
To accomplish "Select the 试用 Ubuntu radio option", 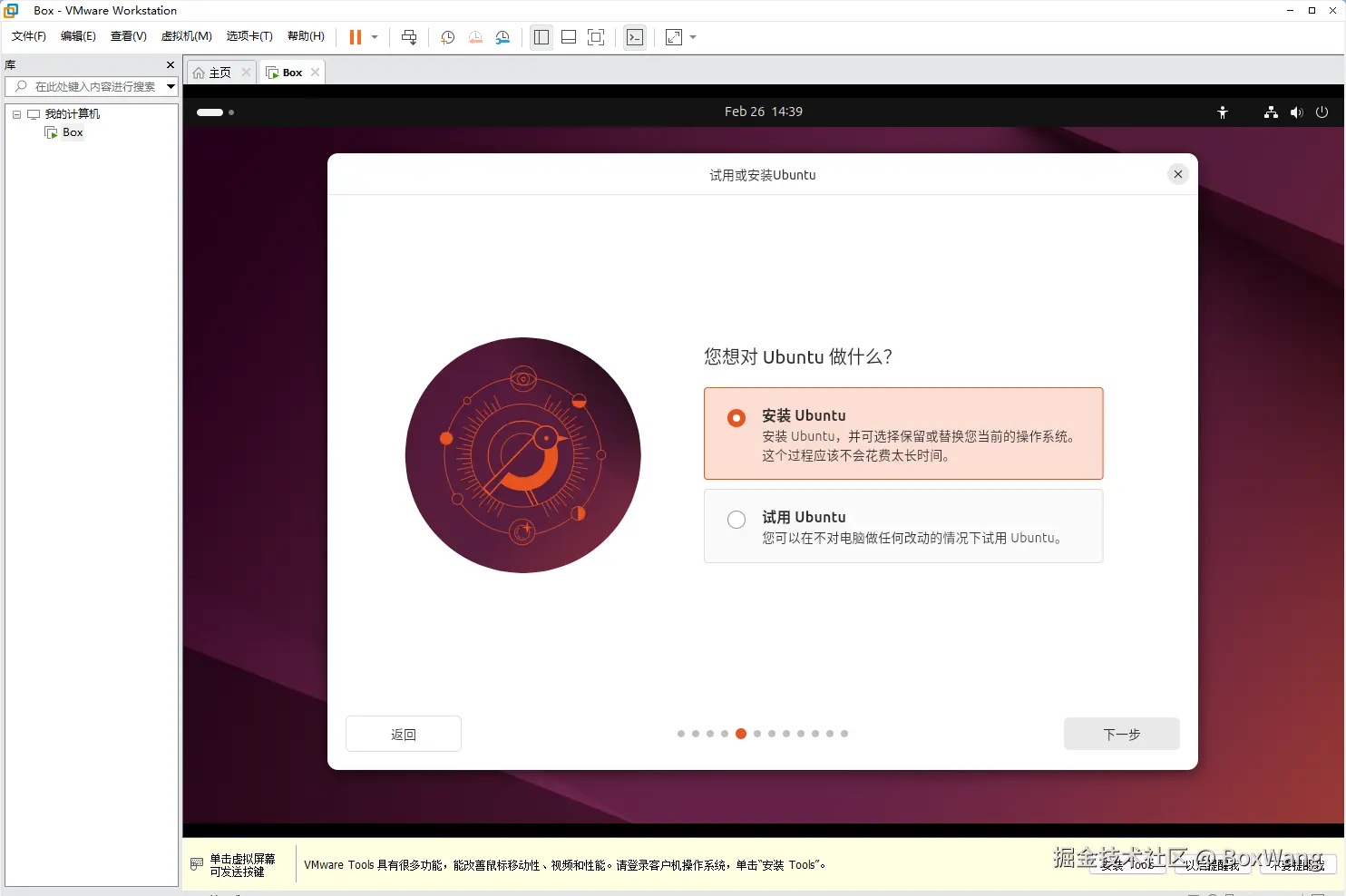I will (736, 520).
